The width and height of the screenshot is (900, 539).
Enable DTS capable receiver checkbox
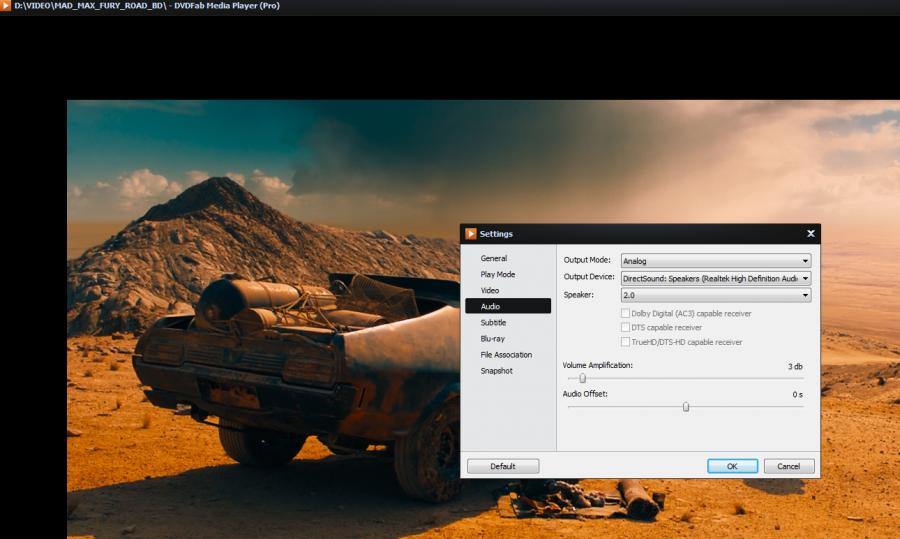tap(625, 327)
